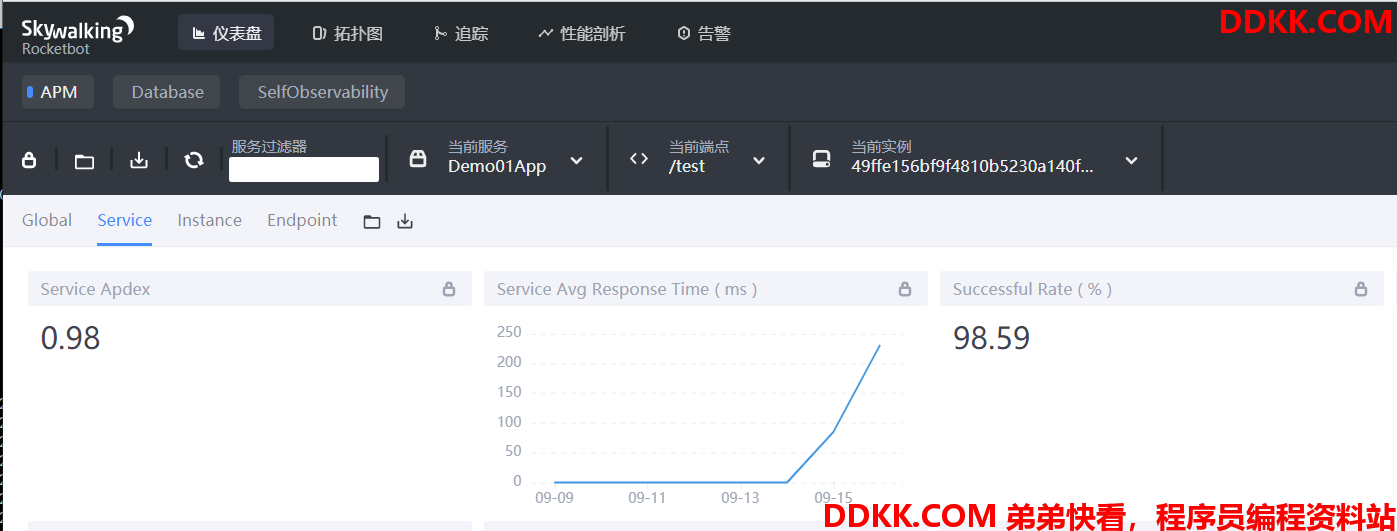Click the 当前服务 value Demo01App

tap(497, 167)
